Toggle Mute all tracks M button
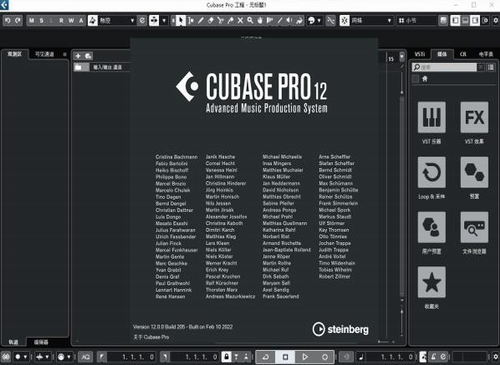 point(31,21)
